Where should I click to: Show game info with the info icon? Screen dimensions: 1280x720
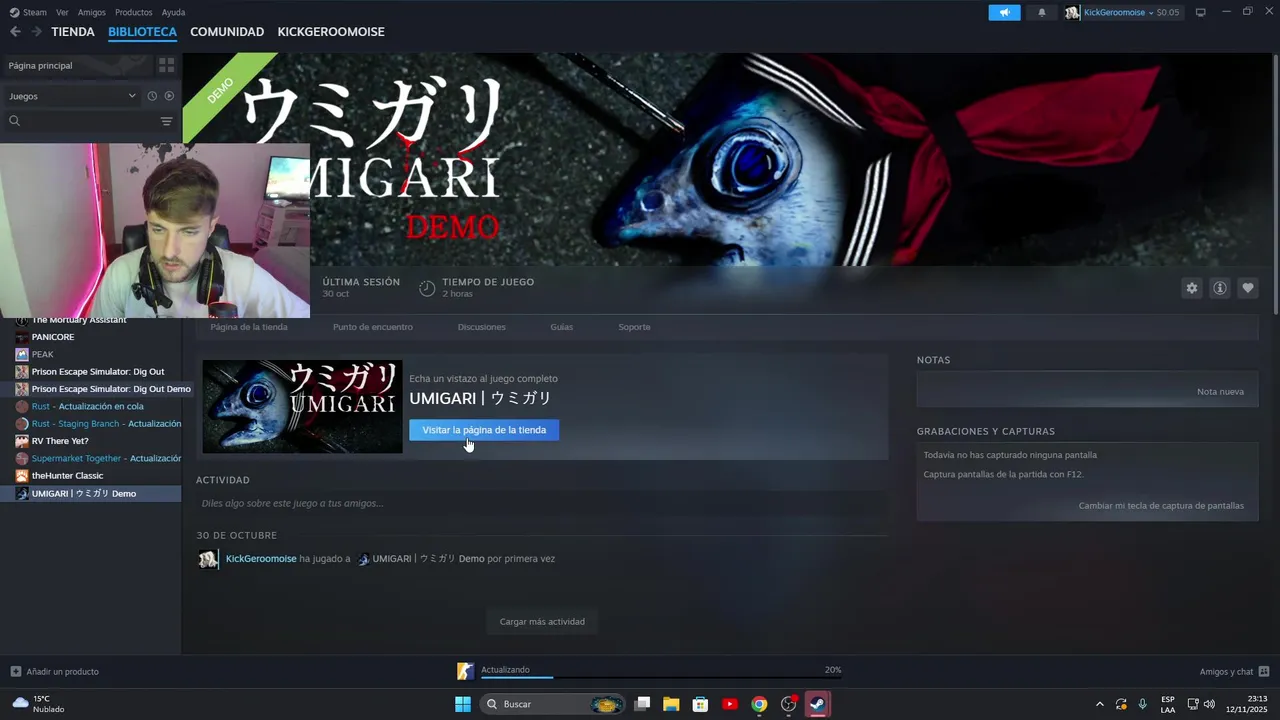[1219, 288]
